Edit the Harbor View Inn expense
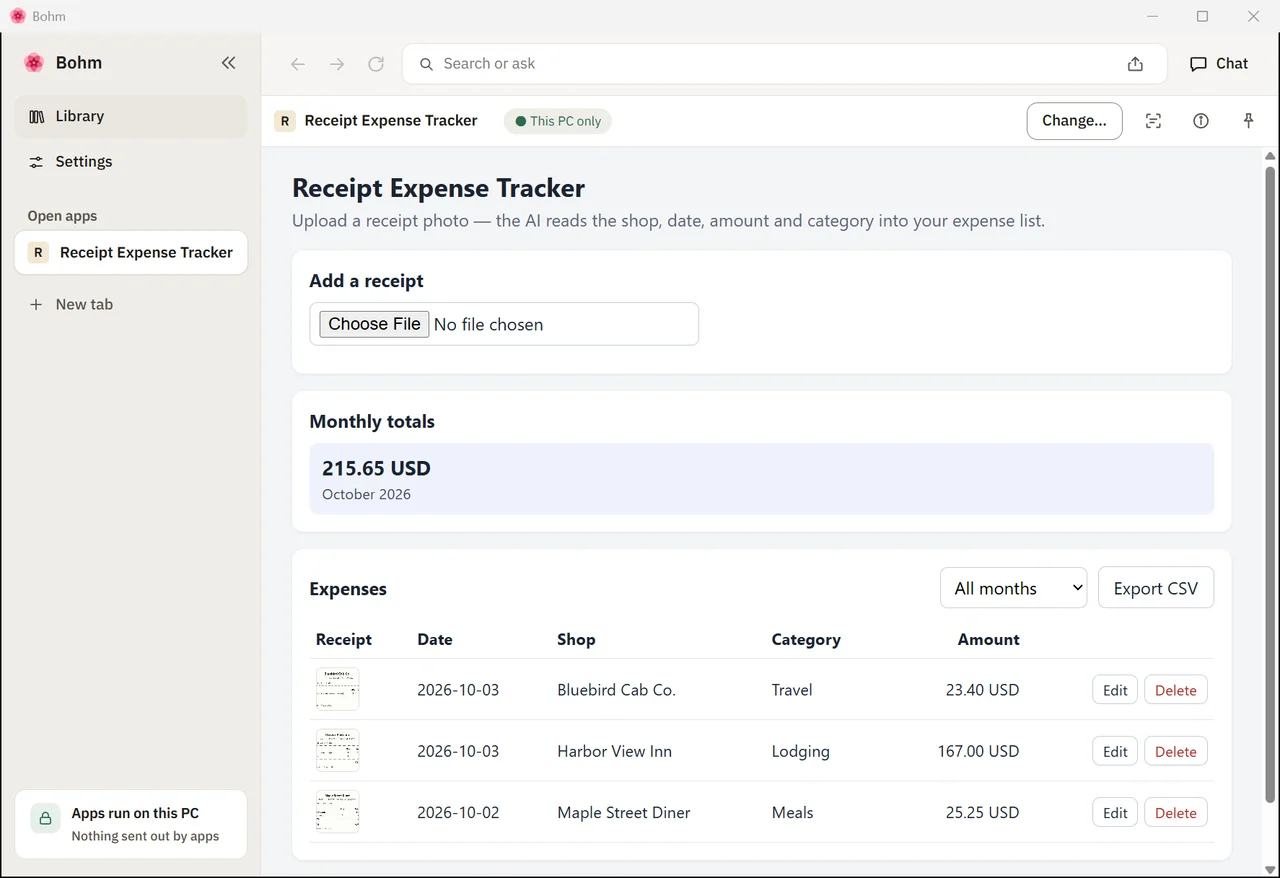 click(1115, 752)
